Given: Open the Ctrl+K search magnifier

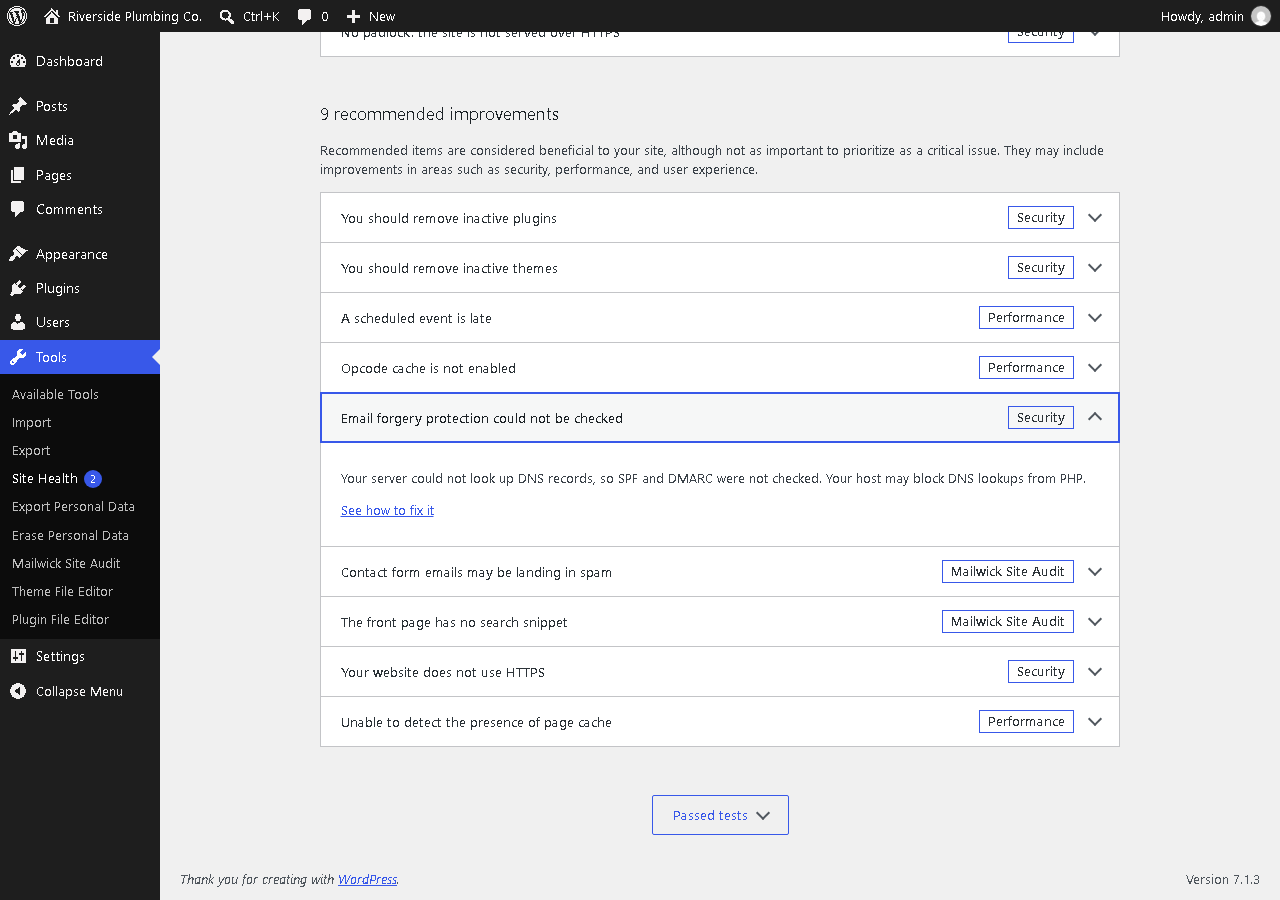Looking at the screenshot, I should 228,16.
